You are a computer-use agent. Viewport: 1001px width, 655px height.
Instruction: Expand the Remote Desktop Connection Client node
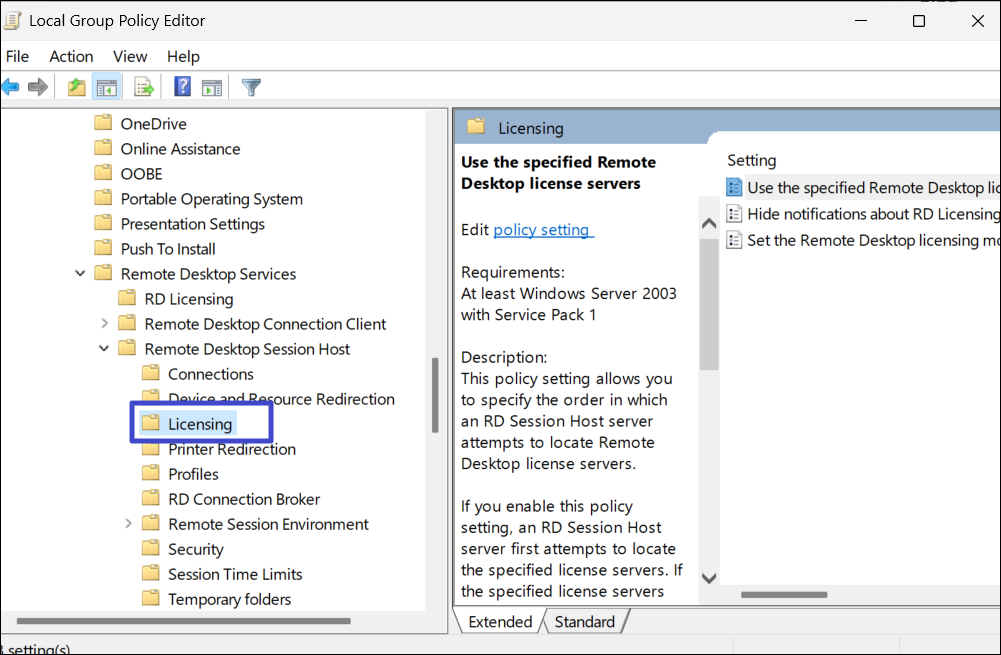104,324
